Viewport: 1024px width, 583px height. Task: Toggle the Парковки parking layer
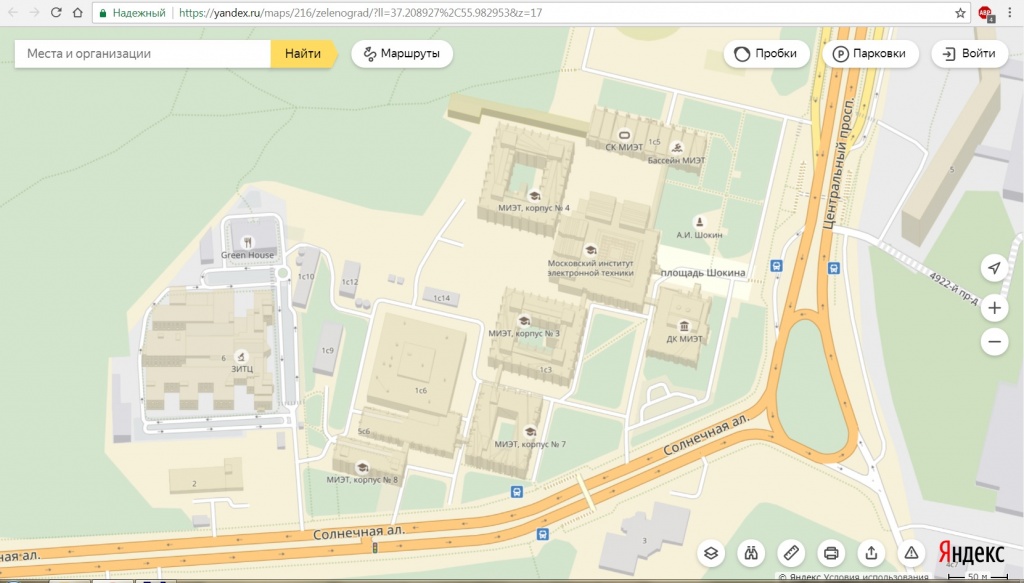click(871, 54)
